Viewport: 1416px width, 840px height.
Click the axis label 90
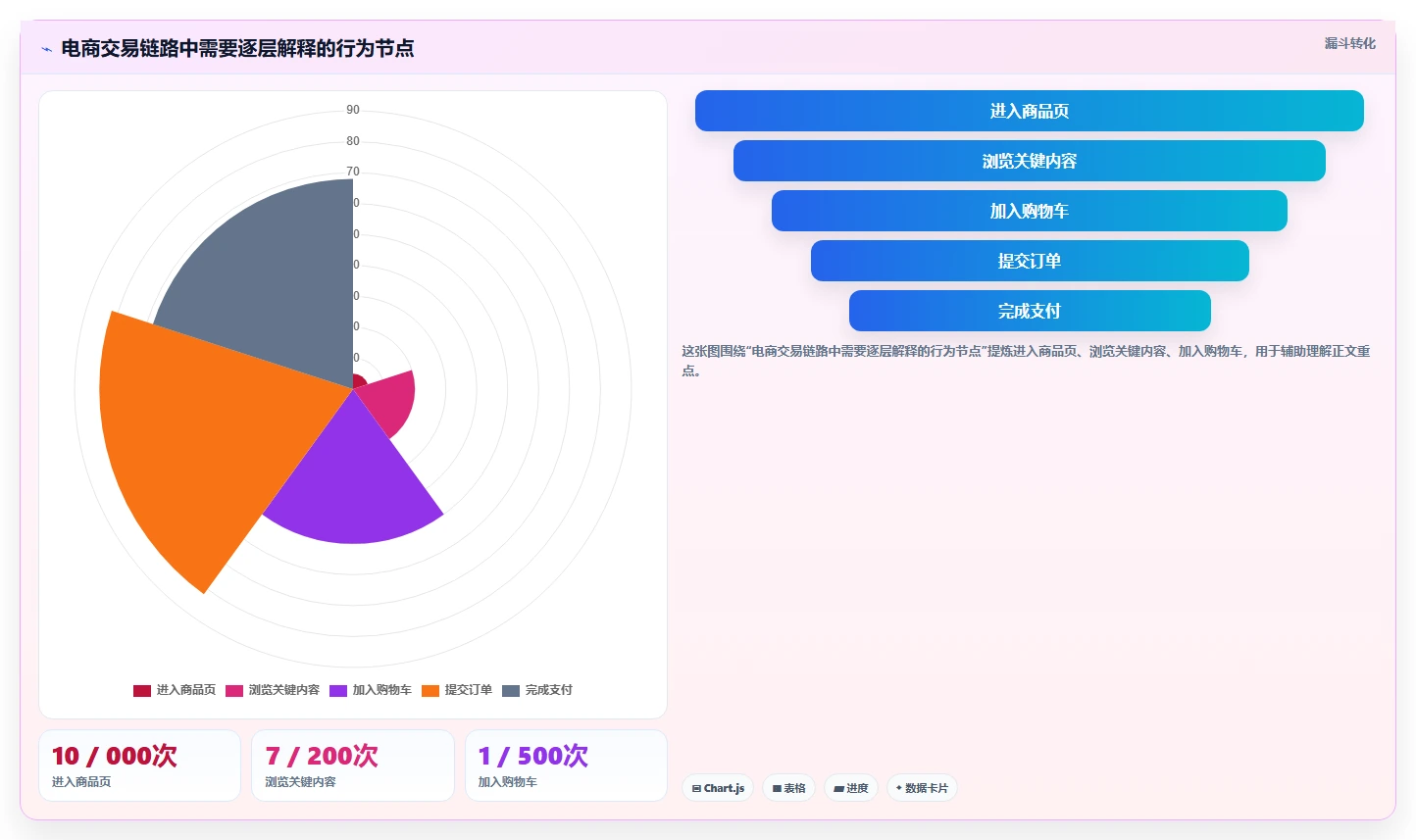353,110
